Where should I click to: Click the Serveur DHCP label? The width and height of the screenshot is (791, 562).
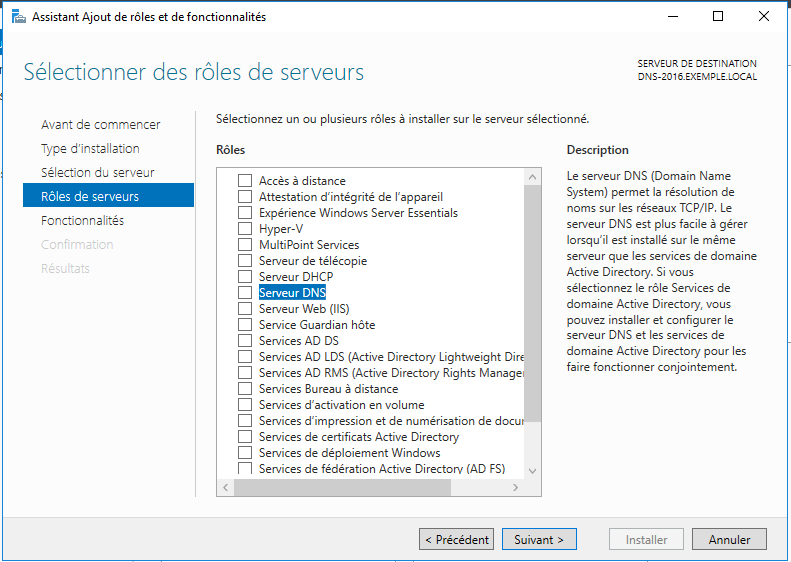tap(296, 276)
